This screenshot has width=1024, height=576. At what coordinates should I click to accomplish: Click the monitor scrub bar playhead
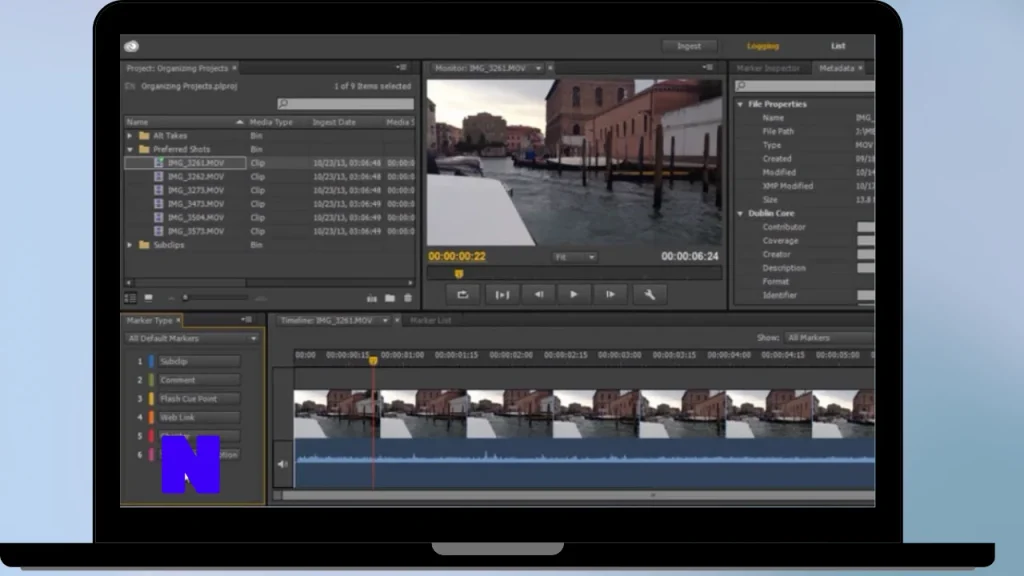point(458,274)
